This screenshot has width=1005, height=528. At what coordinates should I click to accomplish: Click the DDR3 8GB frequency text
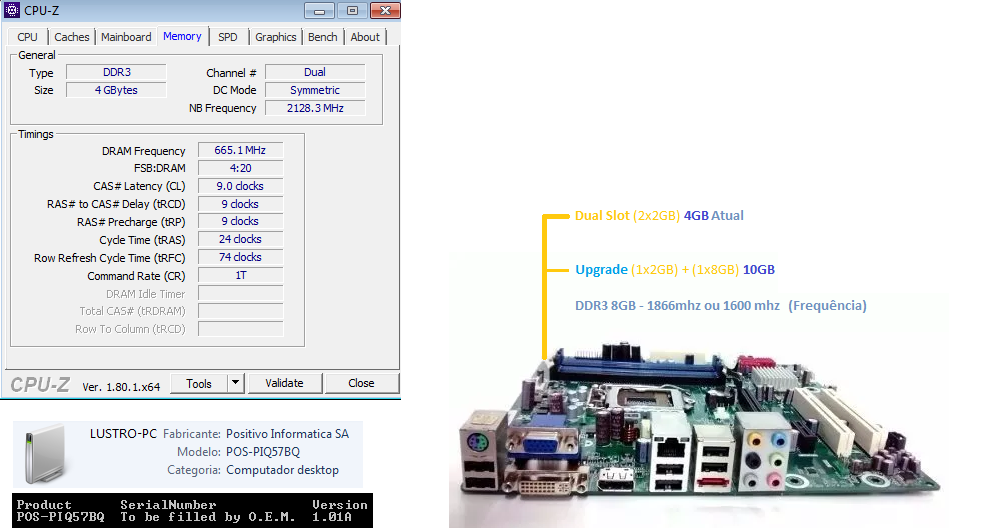pos(720,306)
